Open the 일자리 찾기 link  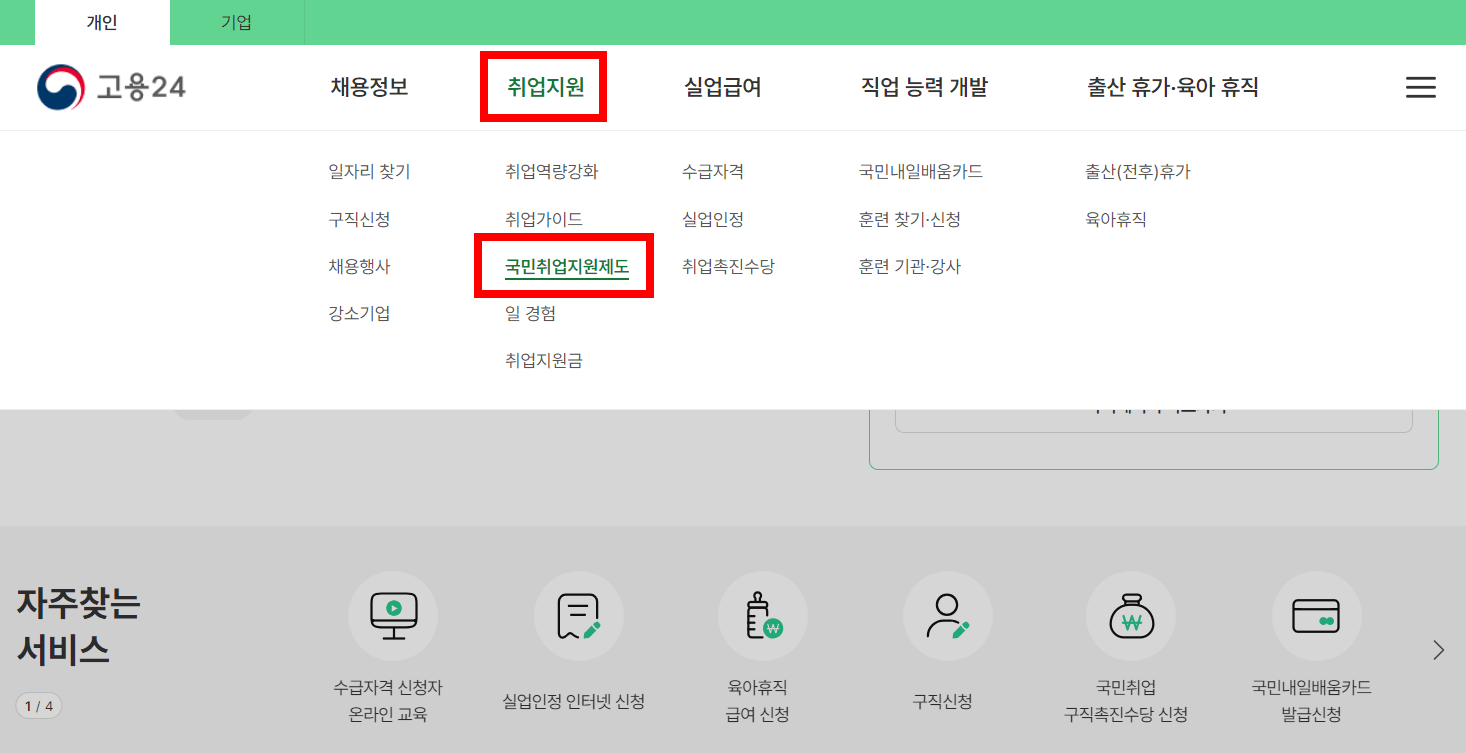point(369,171)
